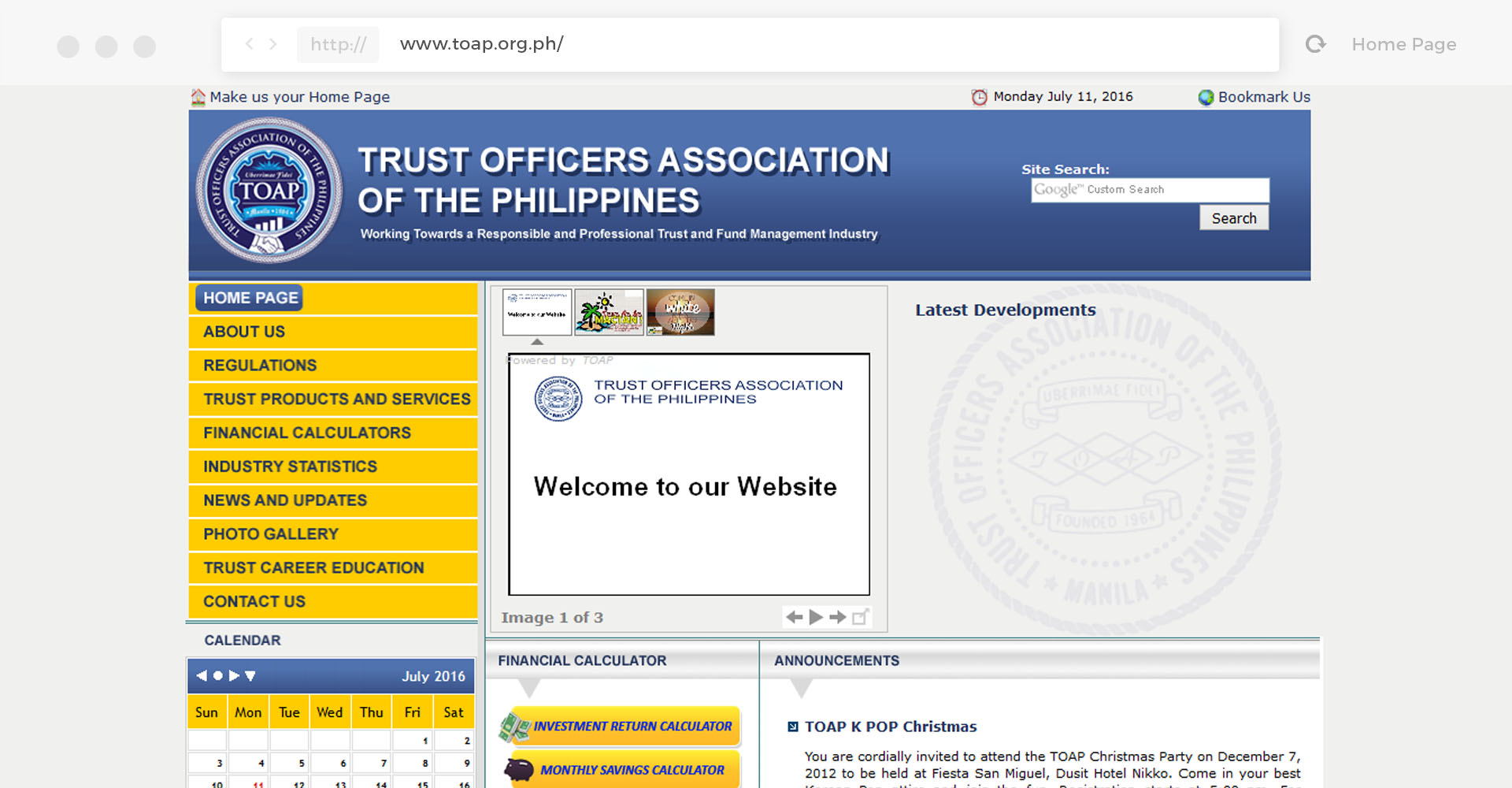Open the REGULATIONS menu item

pos(333,366)
